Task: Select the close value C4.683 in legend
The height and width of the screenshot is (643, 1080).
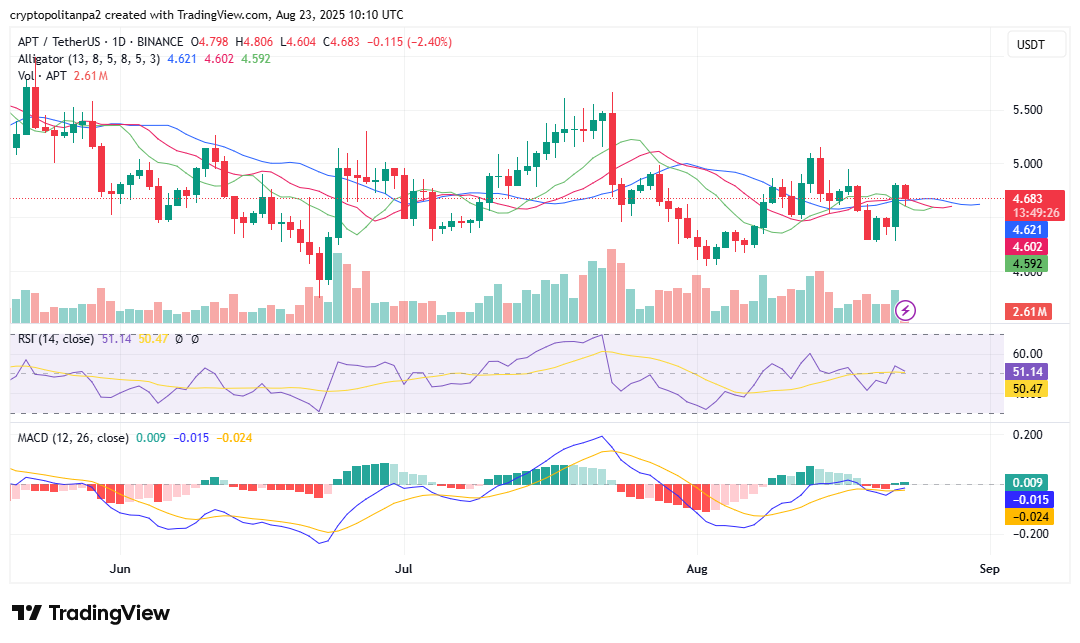Action: pyautogui.click(x=341, y=42)
